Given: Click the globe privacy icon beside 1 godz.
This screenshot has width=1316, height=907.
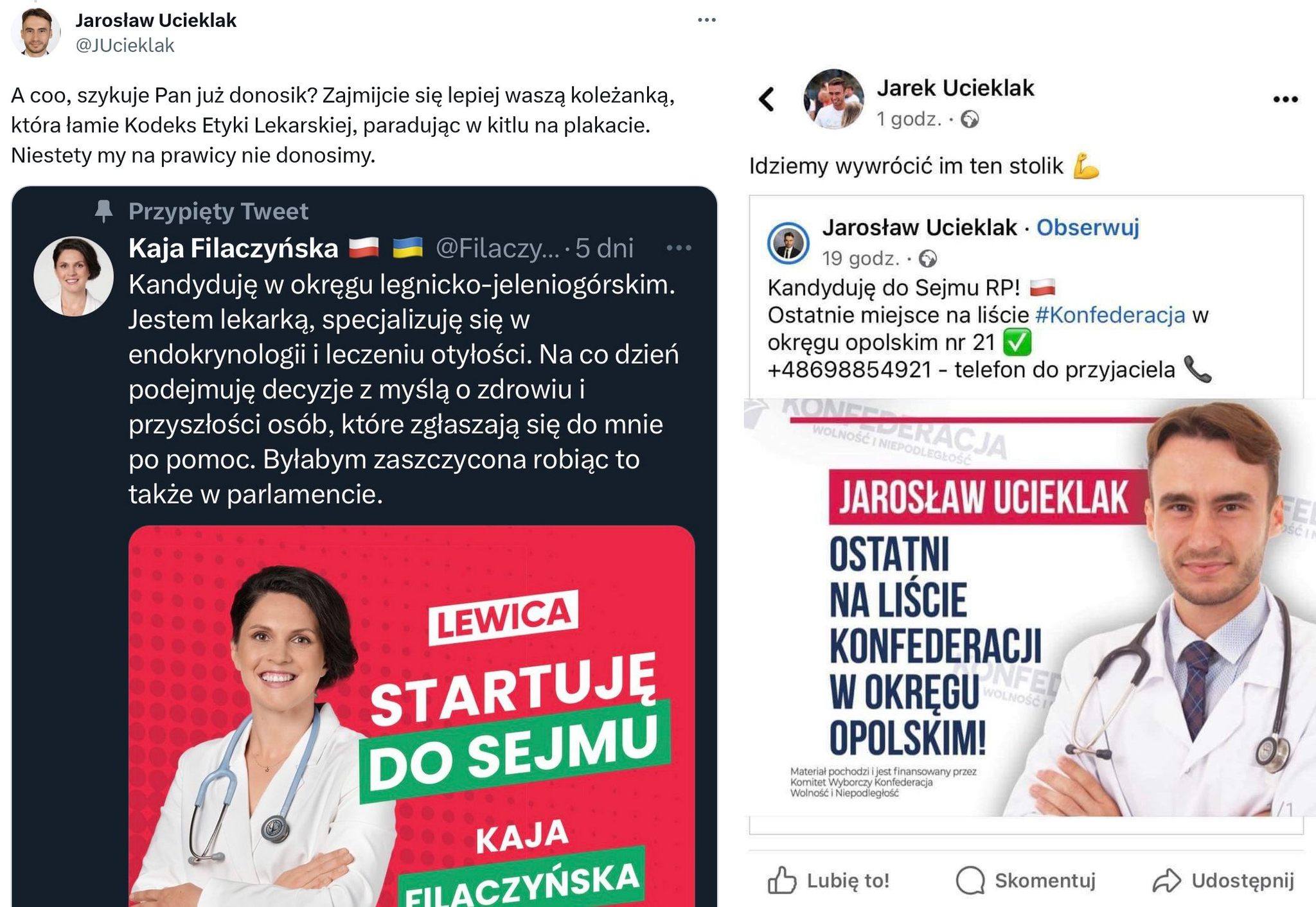Looking at the screenshot, I should point(970,119).
